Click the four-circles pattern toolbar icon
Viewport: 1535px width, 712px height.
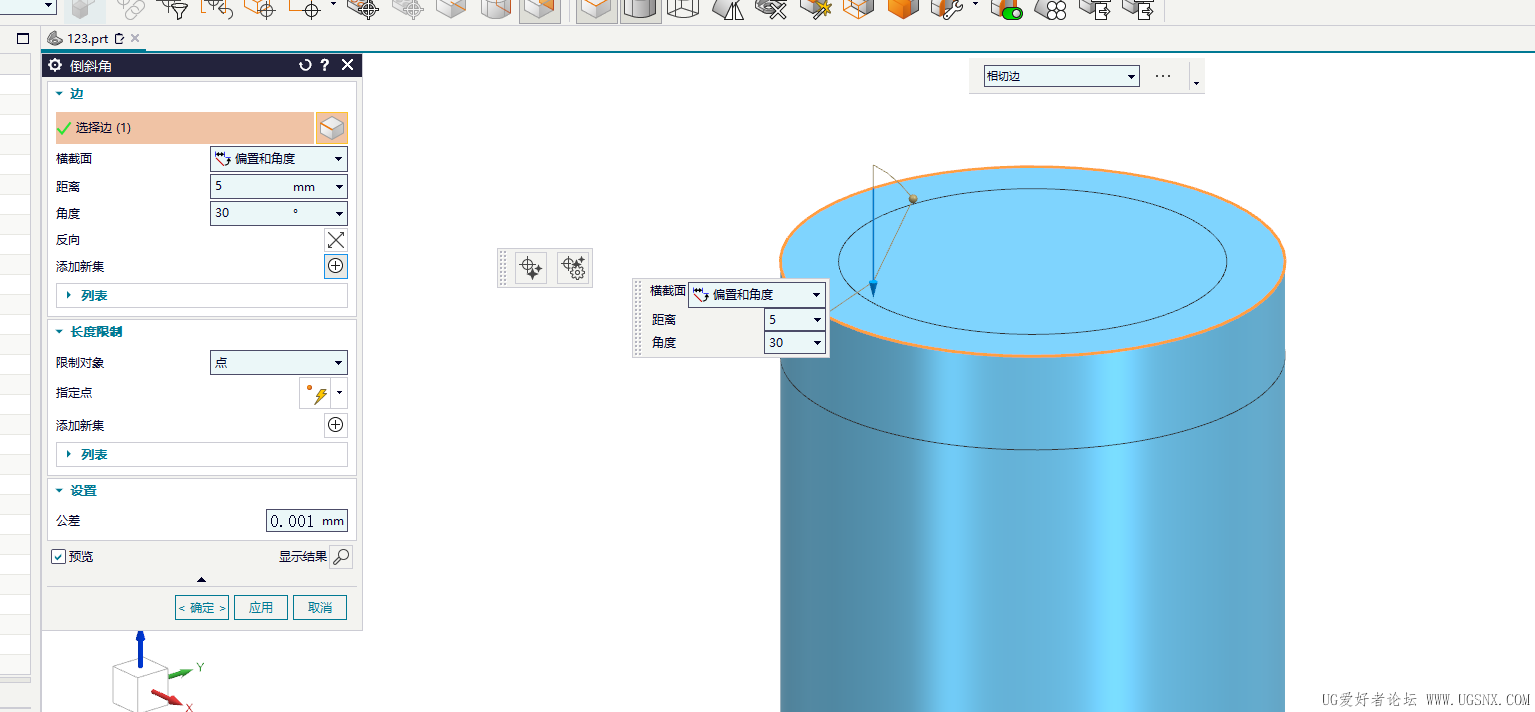pos(1051,10)
